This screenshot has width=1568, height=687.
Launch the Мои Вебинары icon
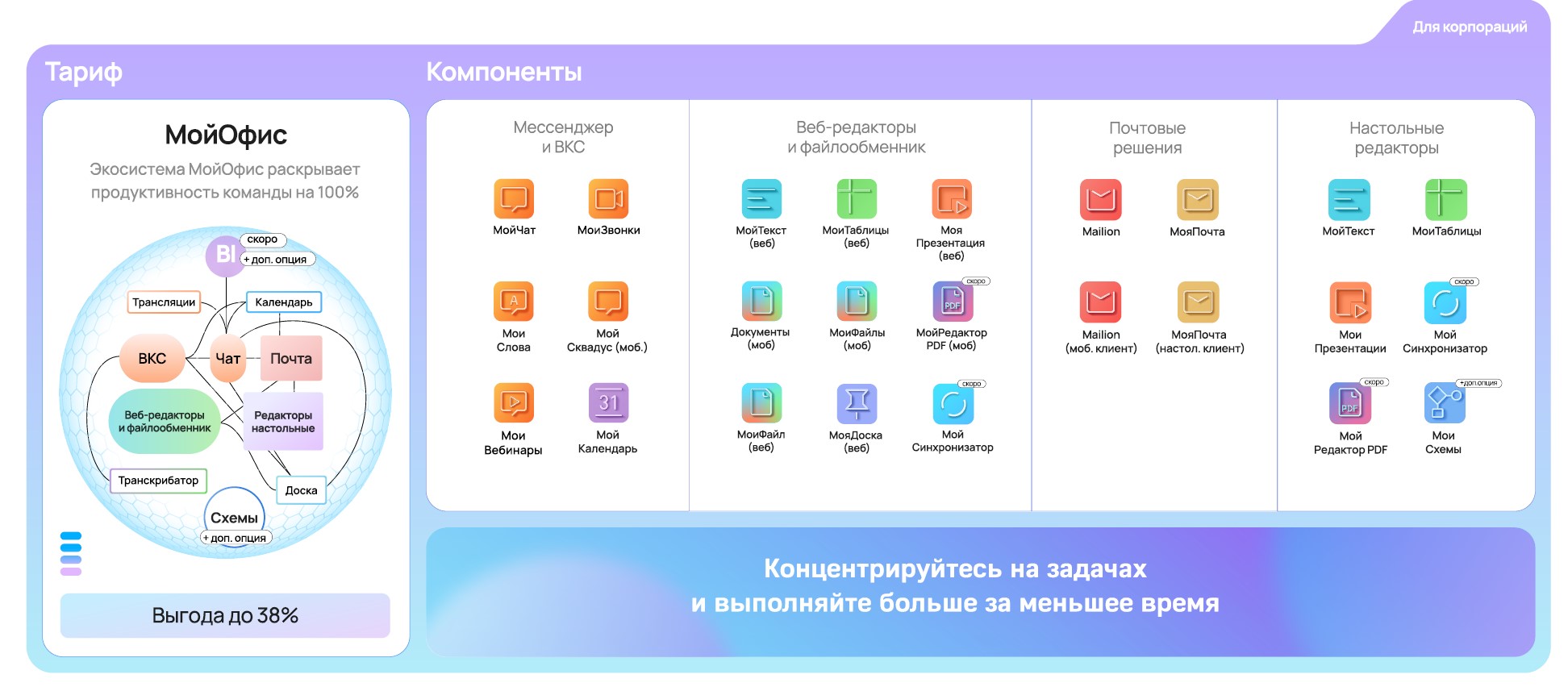[514, 403]
